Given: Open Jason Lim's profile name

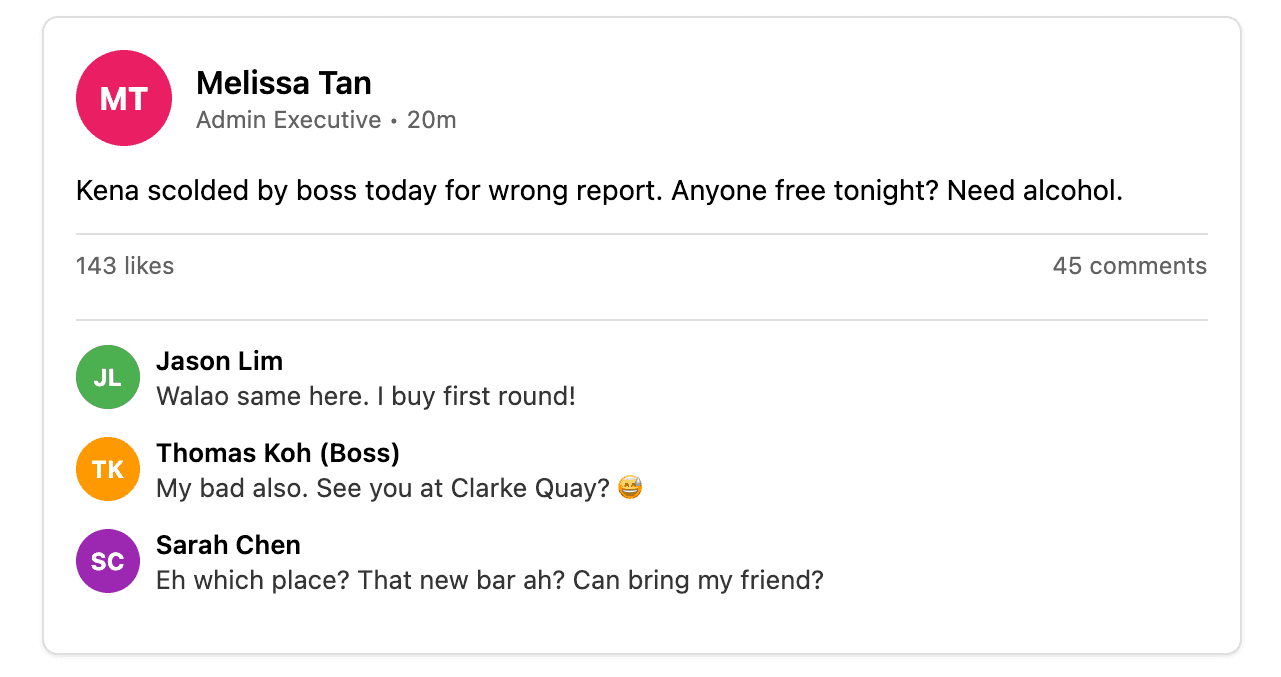Looking at the screenshot, I should pos(219,361).
